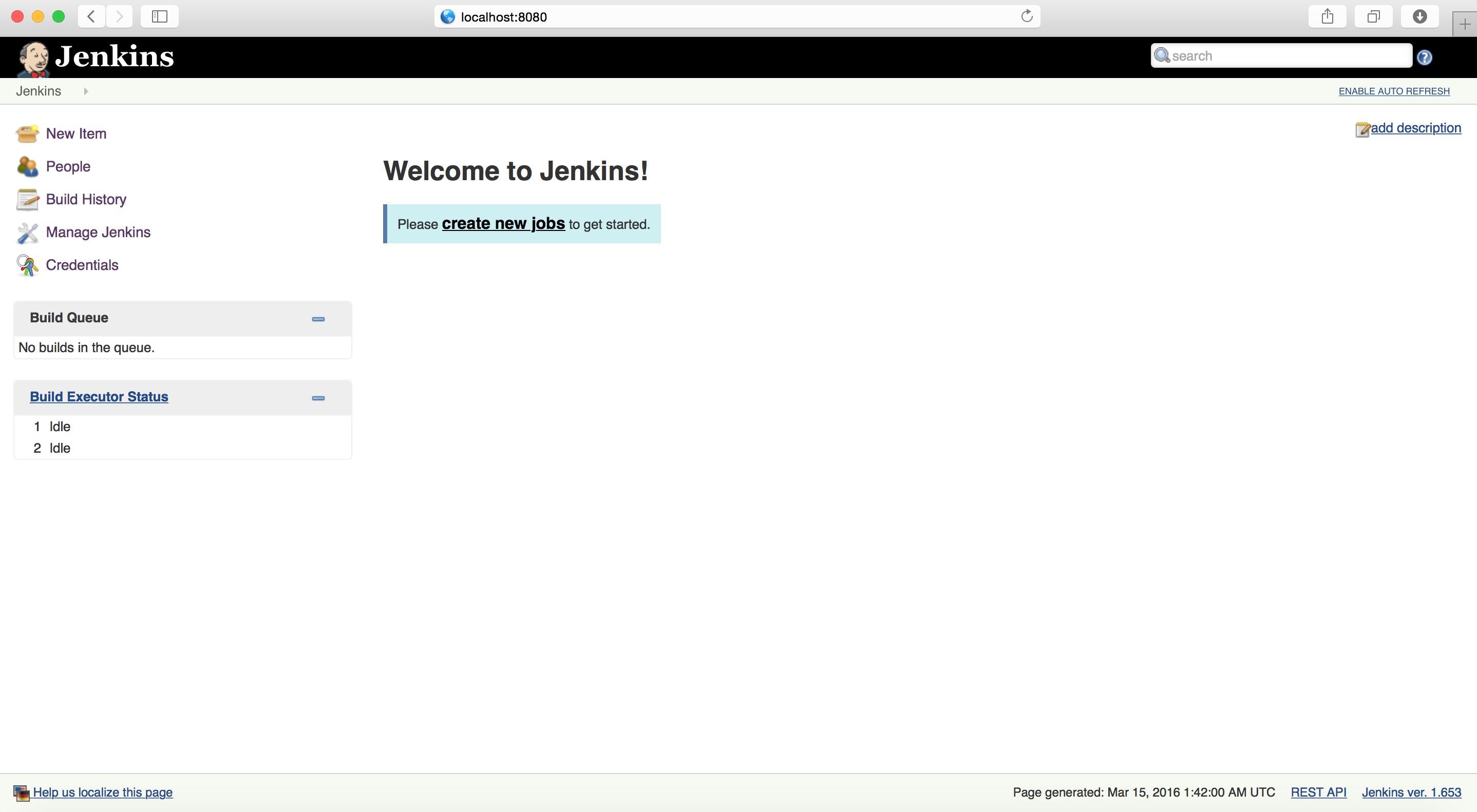Open Safari downloads button
This screenshot has width=1477, height=812.
pos(1419,16)
